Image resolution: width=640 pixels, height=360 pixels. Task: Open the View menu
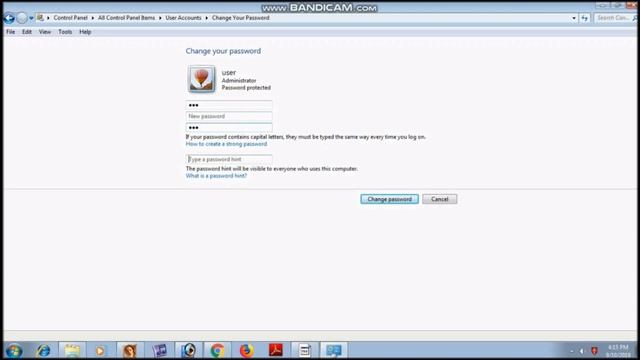(x=45, y=32)
